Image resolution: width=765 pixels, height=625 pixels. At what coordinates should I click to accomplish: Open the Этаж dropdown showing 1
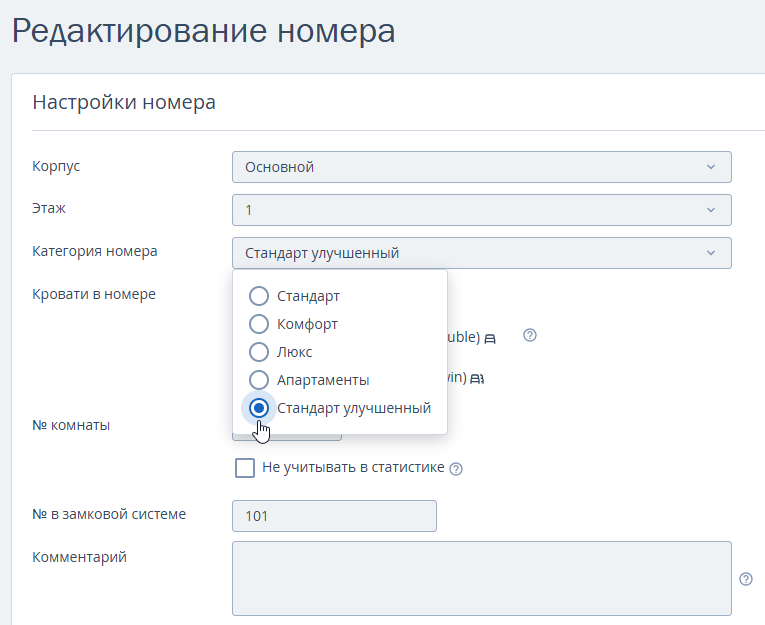pyautogui.click(x=482, y=210)
